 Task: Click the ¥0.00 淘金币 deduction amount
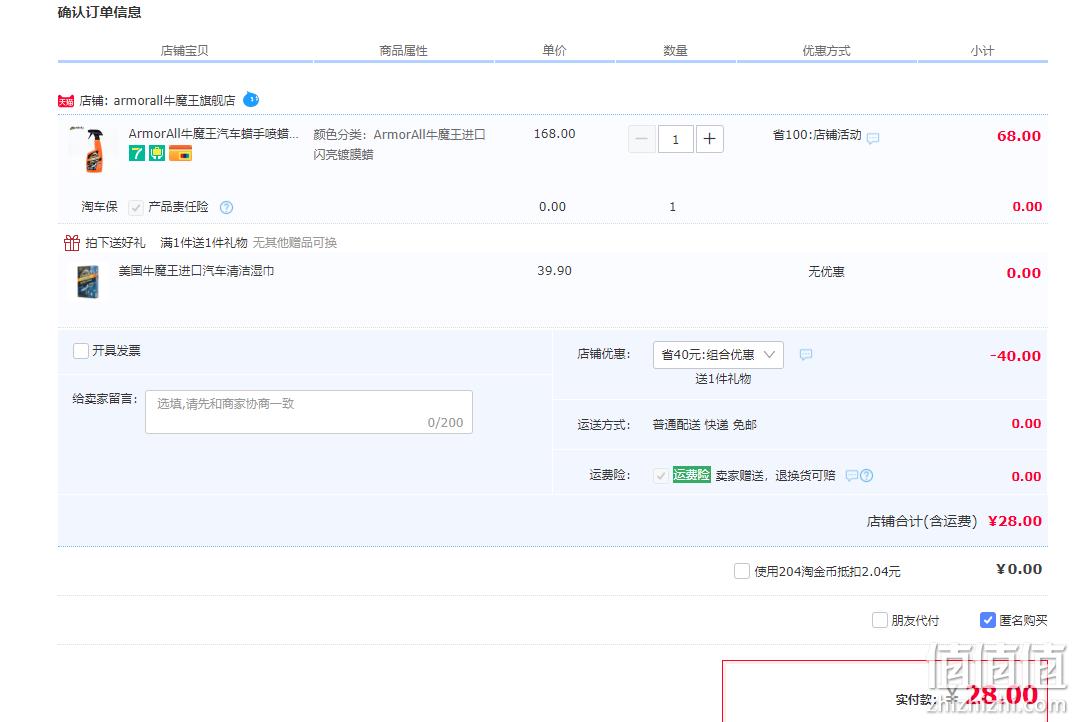coord(1019,569)
